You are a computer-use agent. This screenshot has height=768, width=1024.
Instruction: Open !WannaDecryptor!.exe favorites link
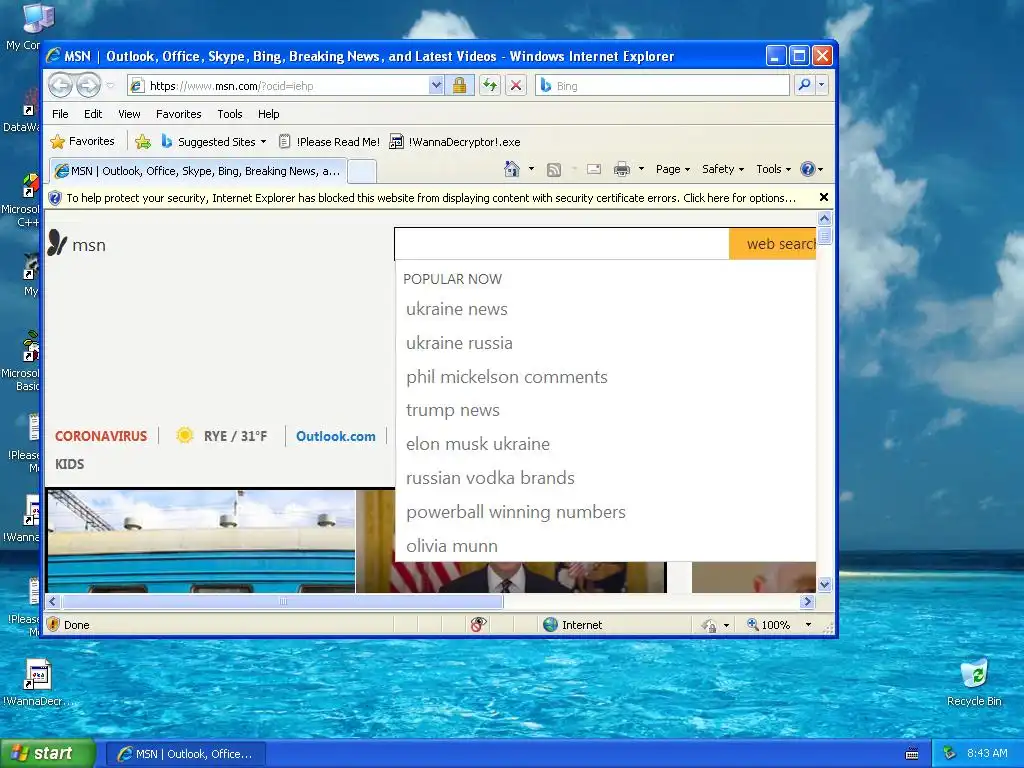pos(455,142)
